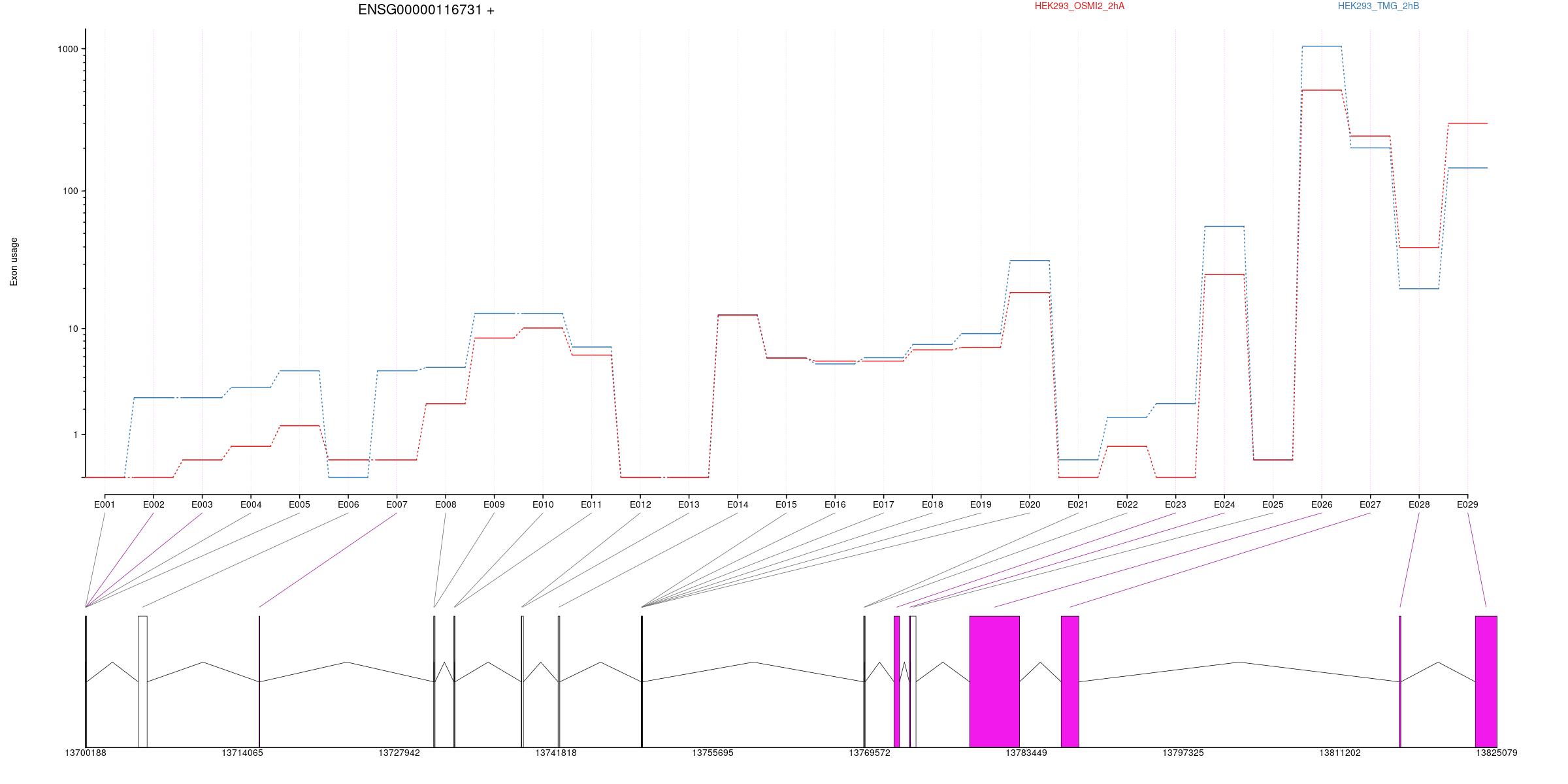
Task: Select the HEK293_TMG_2hB legend label
Action: pos(1379,7)
